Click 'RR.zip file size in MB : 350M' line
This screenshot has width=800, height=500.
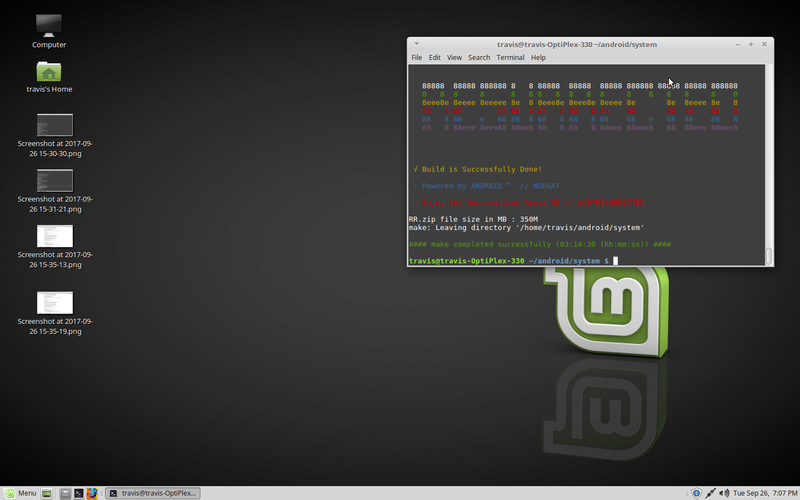coord(473,219)
